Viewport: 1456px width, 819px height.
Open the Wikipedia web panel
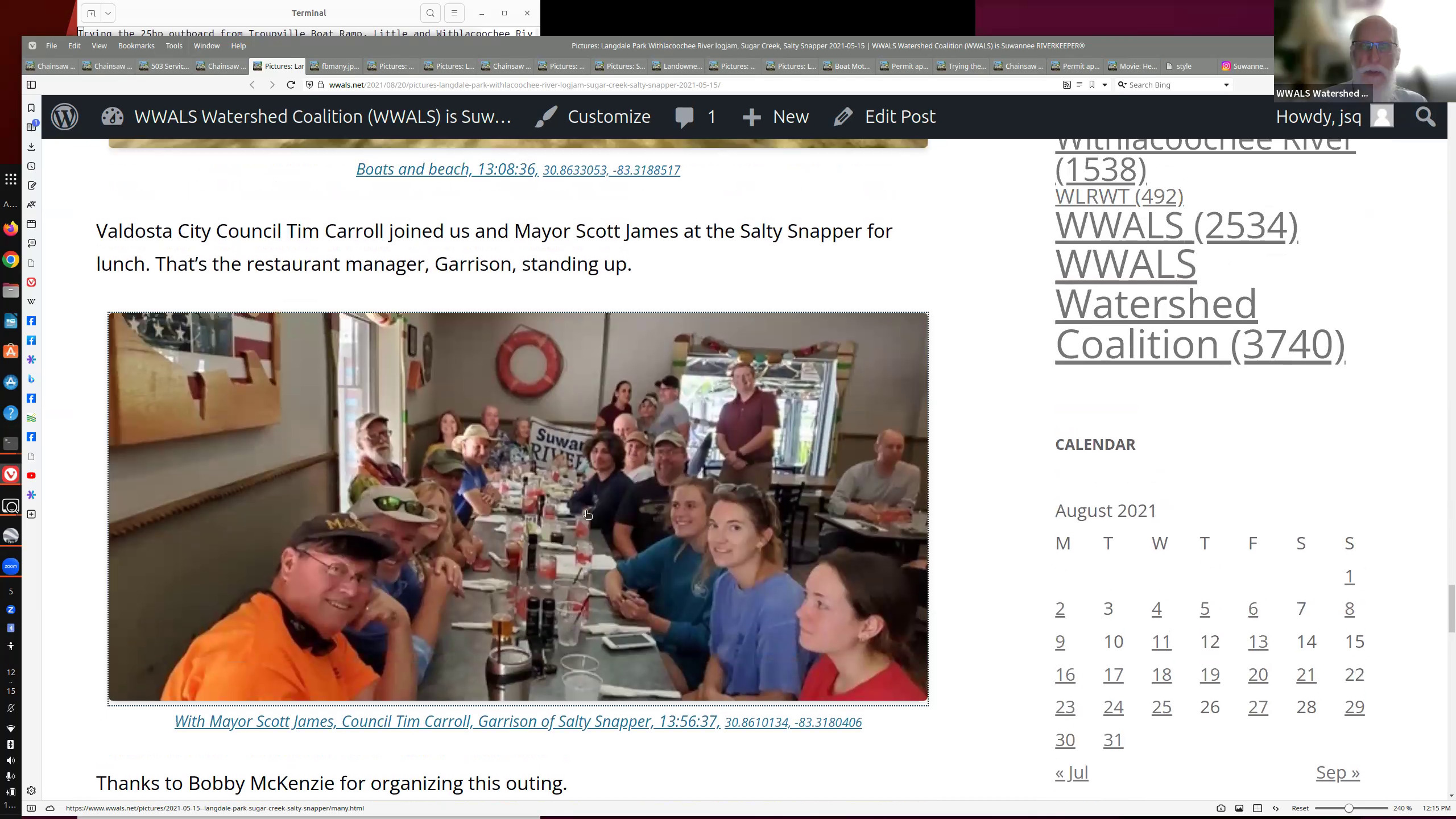pos(31,301)
